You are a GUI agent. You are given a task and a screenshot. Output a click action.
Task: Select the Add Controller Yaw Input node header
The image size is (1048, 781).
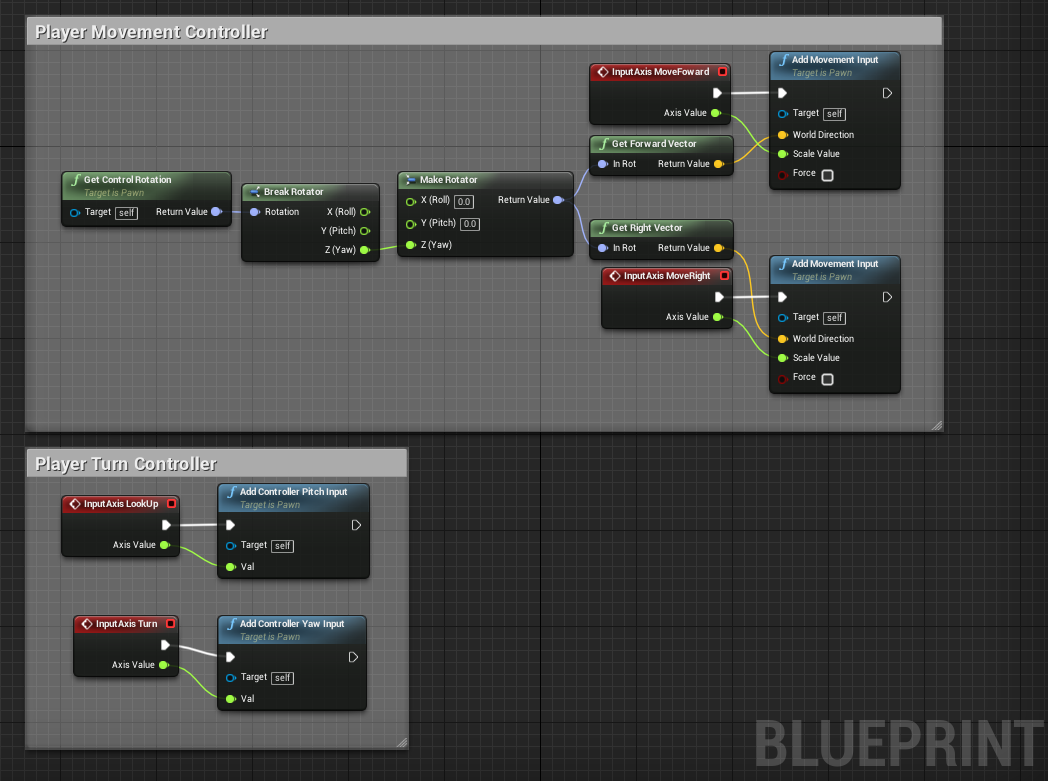click(292, 630)
